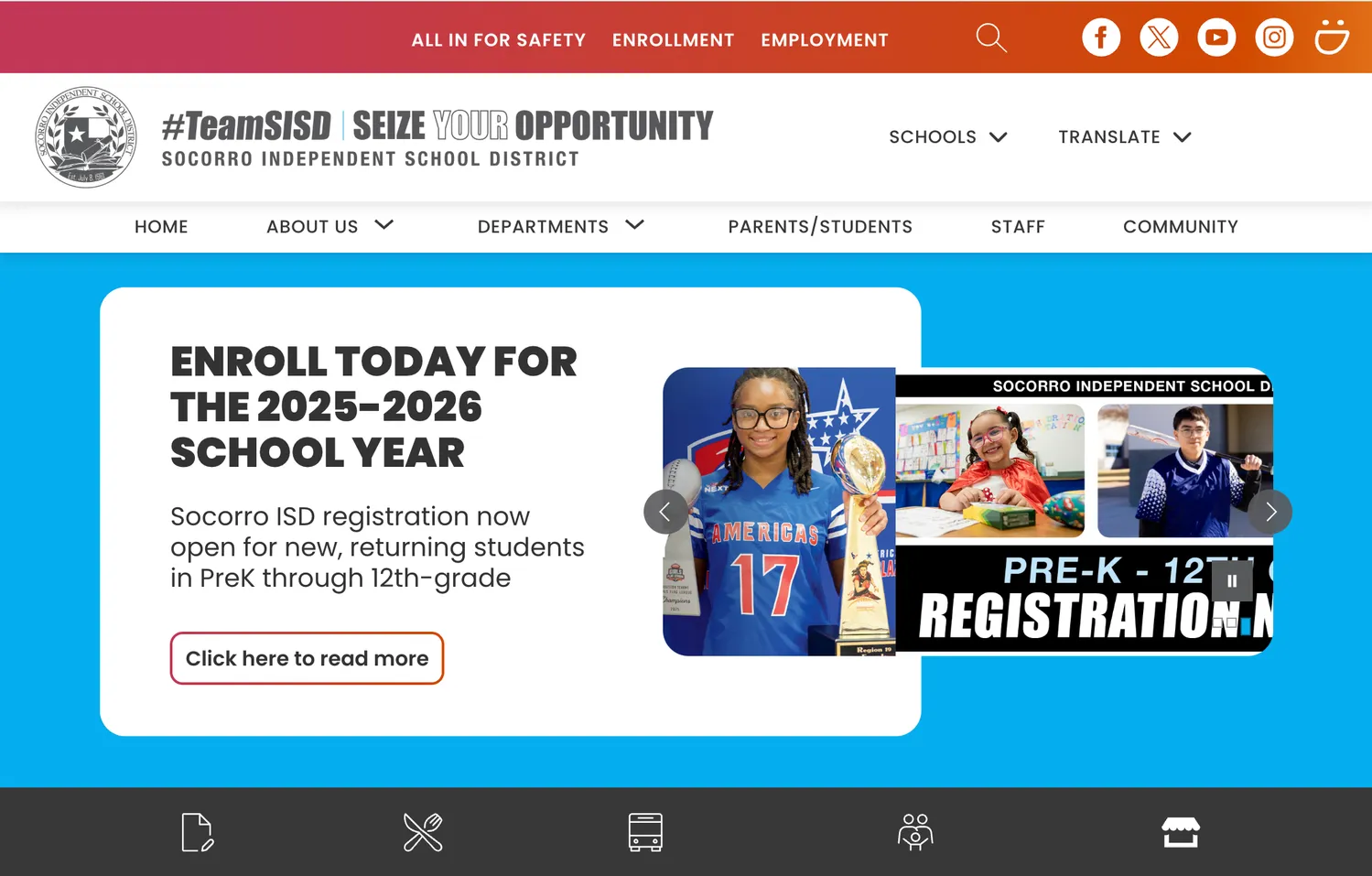The width and height of the screenshot is (1372, 876).
Task: Expand the Schools dropdown
Action: [948, 137]
